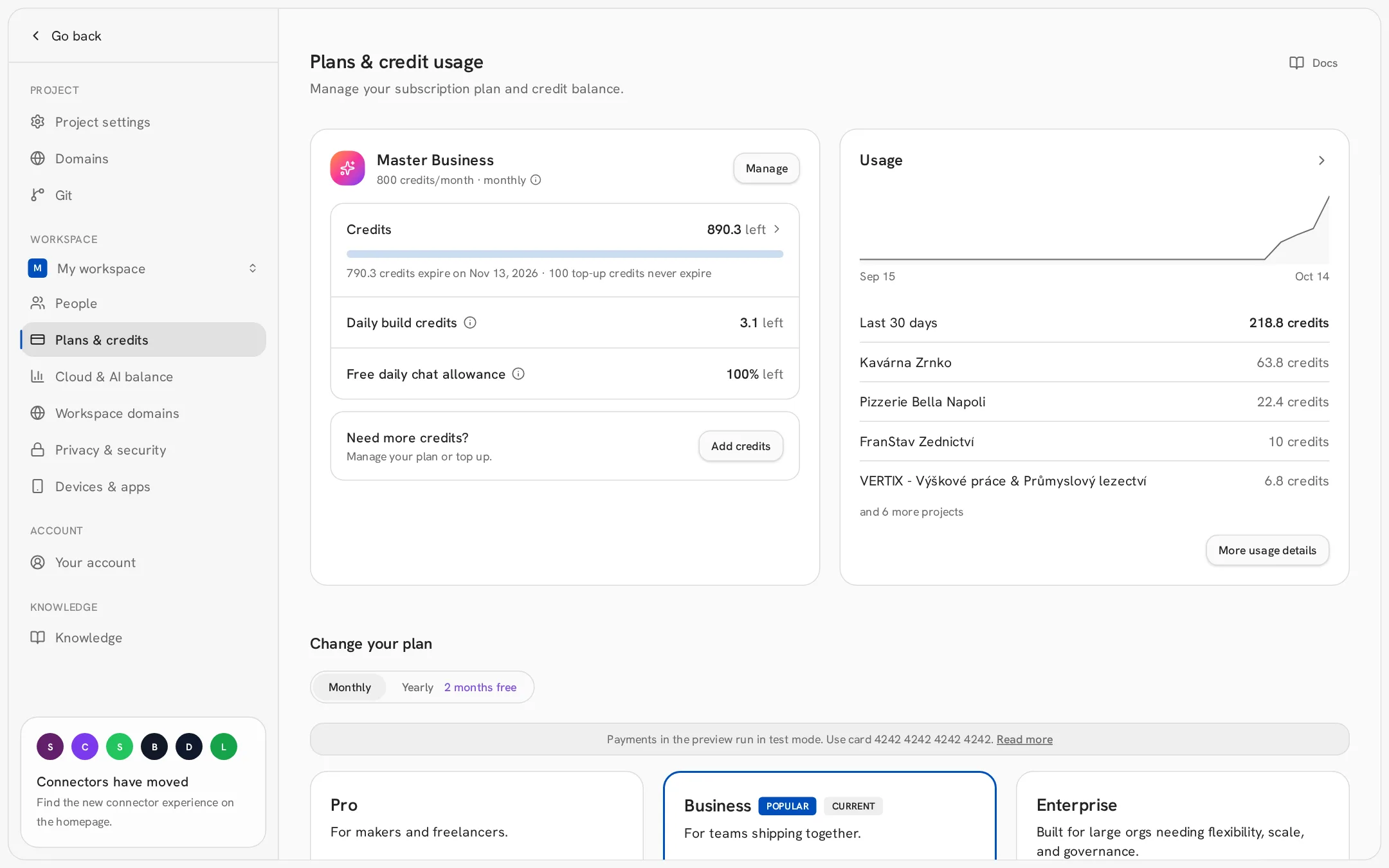This screenshot has height=868, width=1389.
Task: Click the People icon in the sidebar
Action: click(x=38, y=303)
